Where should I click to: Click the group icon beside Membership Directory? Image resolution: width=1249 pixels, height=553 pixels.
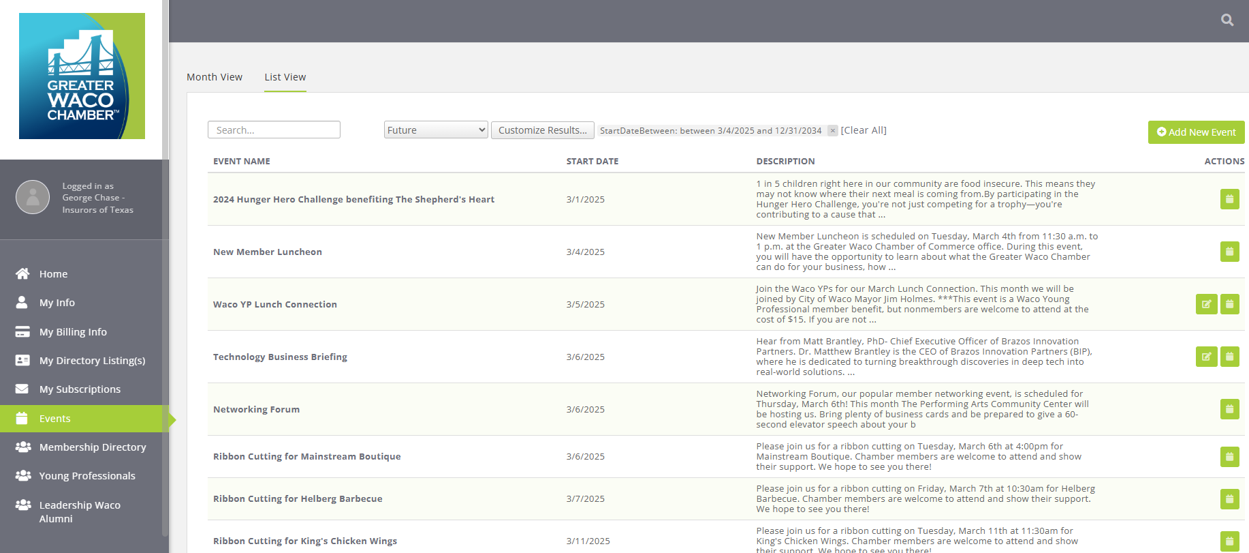tap(22, 447)
